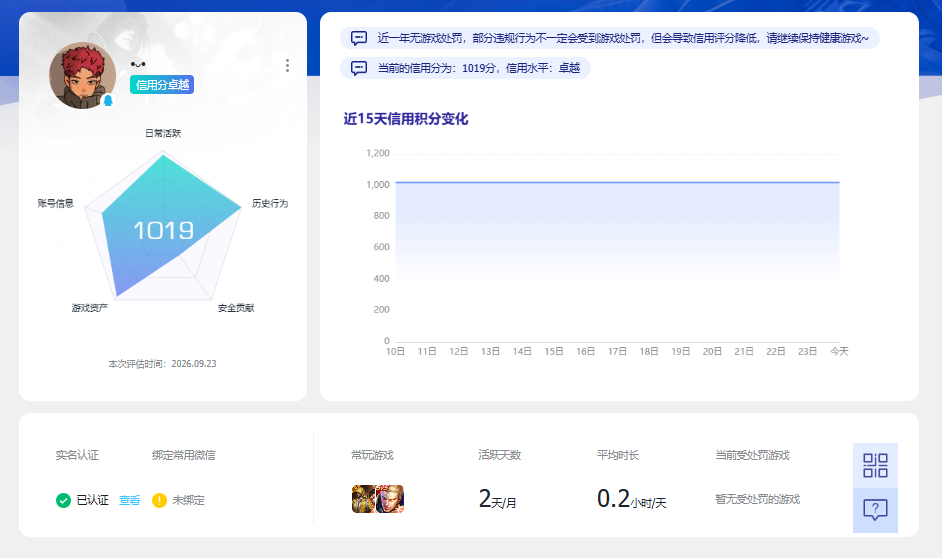
Task: Click the 绑定常用微信 heading
Action: pos(183,455)
